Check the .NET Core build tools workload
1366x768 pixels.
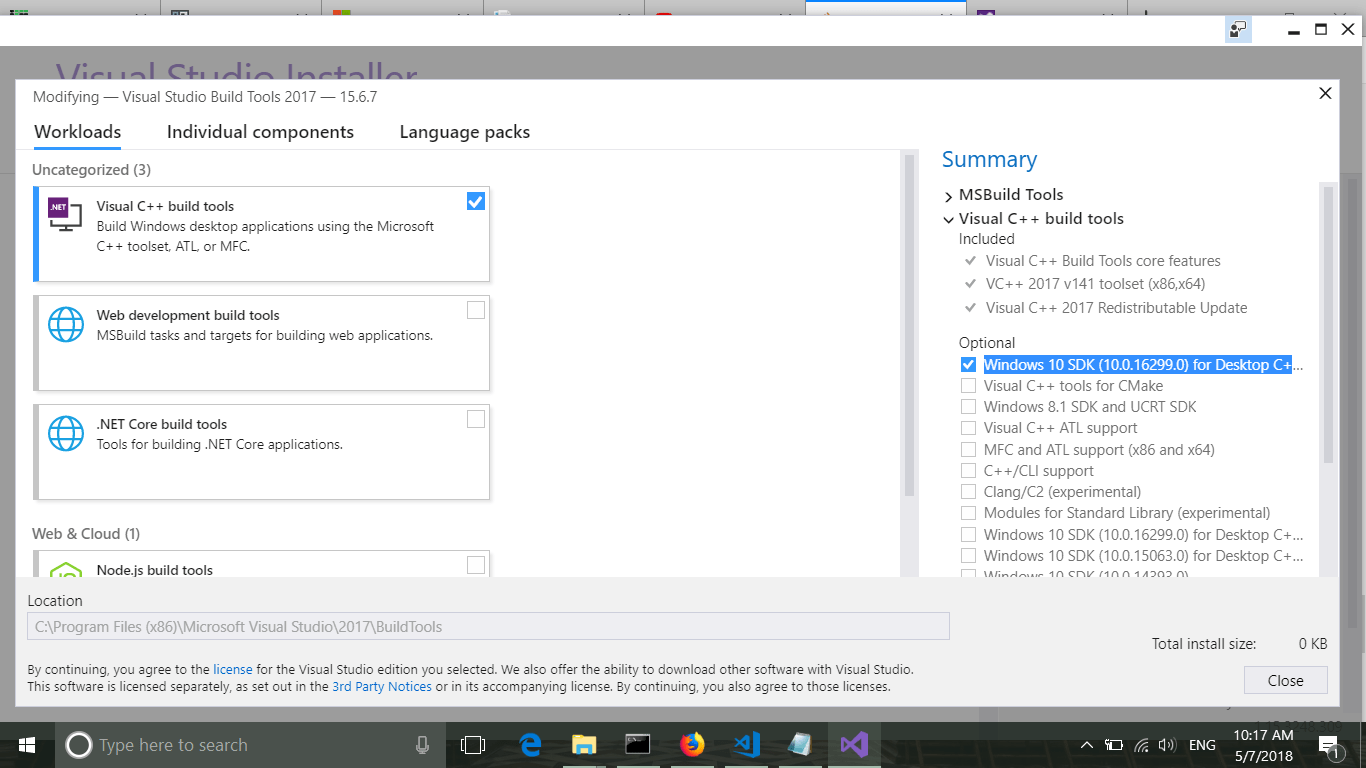tap(476, 419)
